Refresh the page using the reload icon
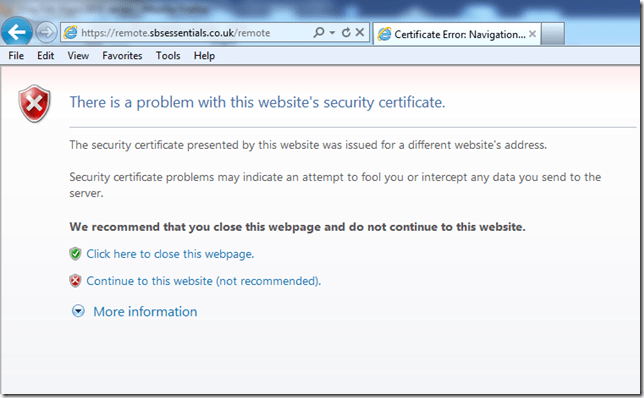This screenshot has height=398, width=644. [x=346, y=32]
